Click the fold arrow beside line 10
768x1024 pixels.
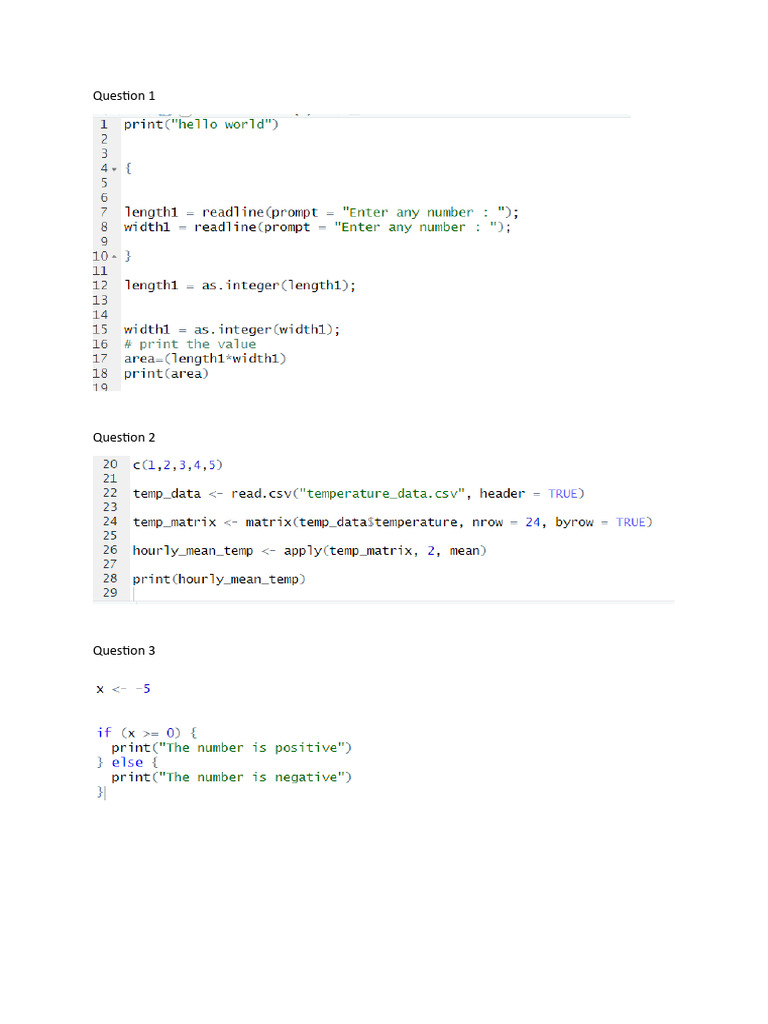114,256
